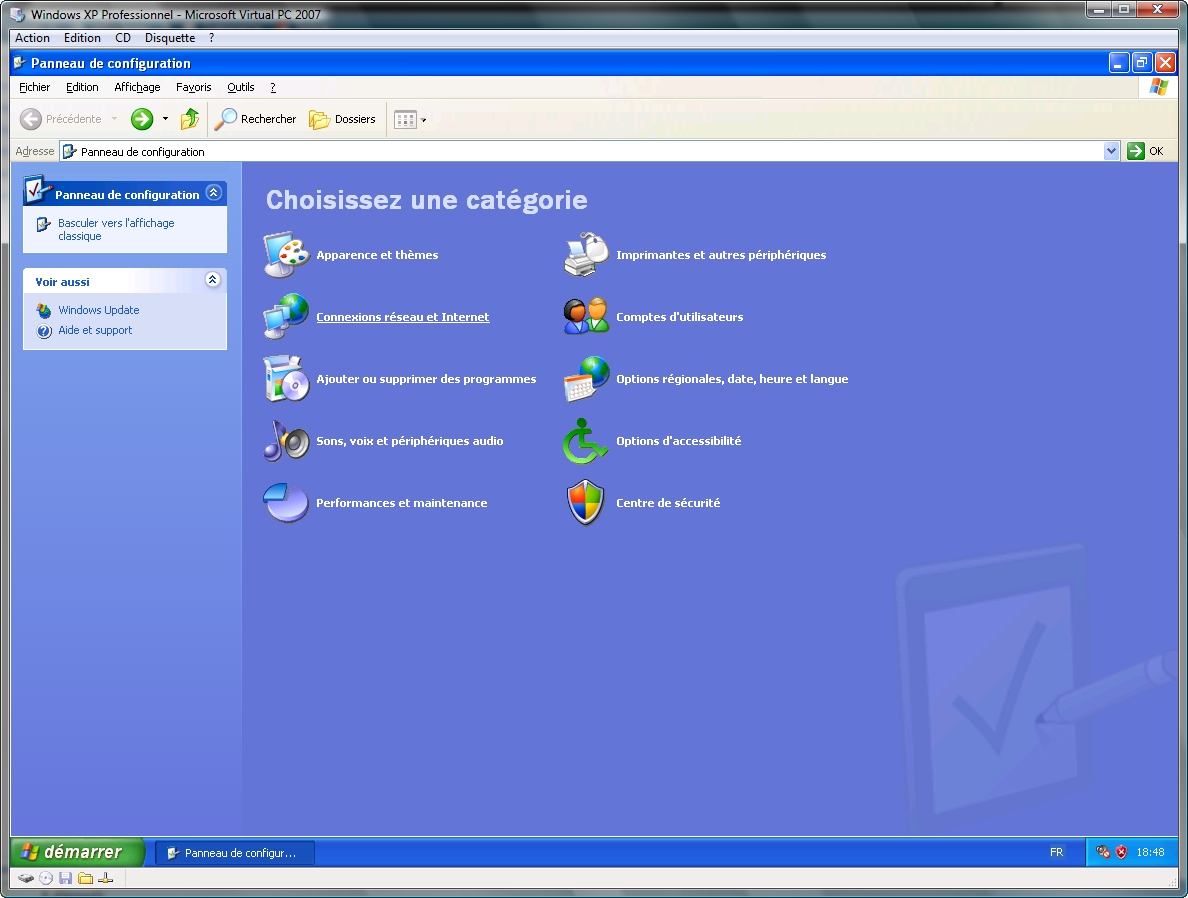Image resolution: width=1188 pixels, height=898 pixels.
Task: Click the FR language bar indicator
Action: pos(1056,853)
